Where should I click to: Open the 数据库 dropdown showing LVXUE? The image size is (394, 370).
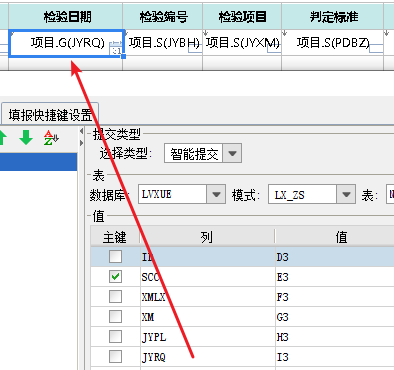[x=216, y=194]
